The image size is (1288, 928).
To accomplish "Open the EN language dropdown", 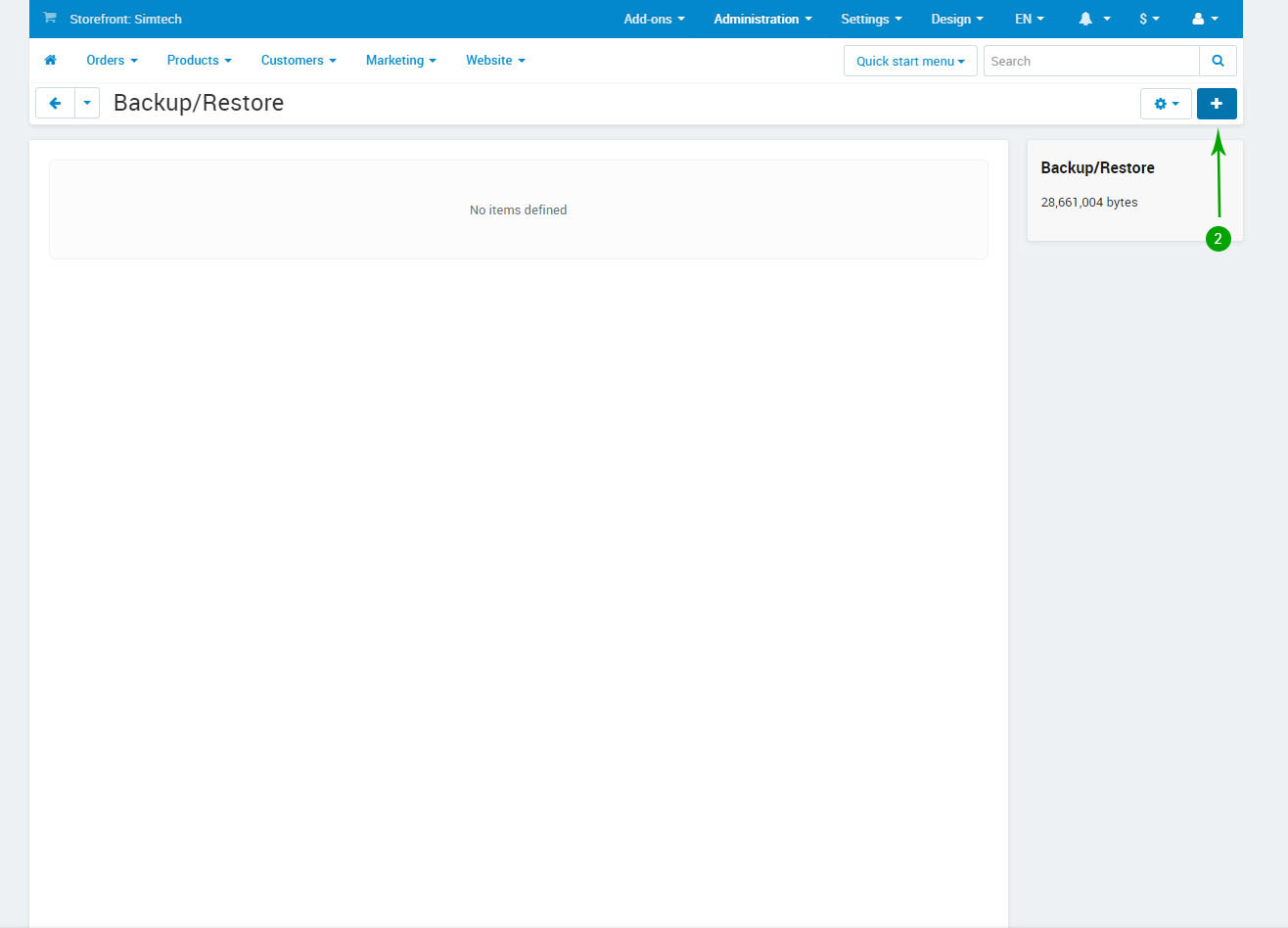I will (x=1030, y=19).
